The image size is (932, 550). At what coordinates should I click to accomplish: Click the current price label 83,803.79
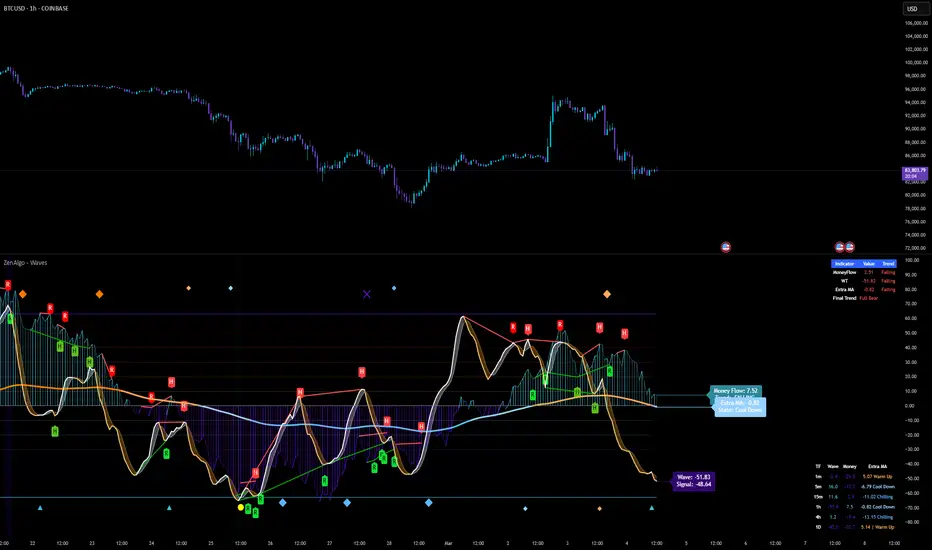(x=914, y=172)
